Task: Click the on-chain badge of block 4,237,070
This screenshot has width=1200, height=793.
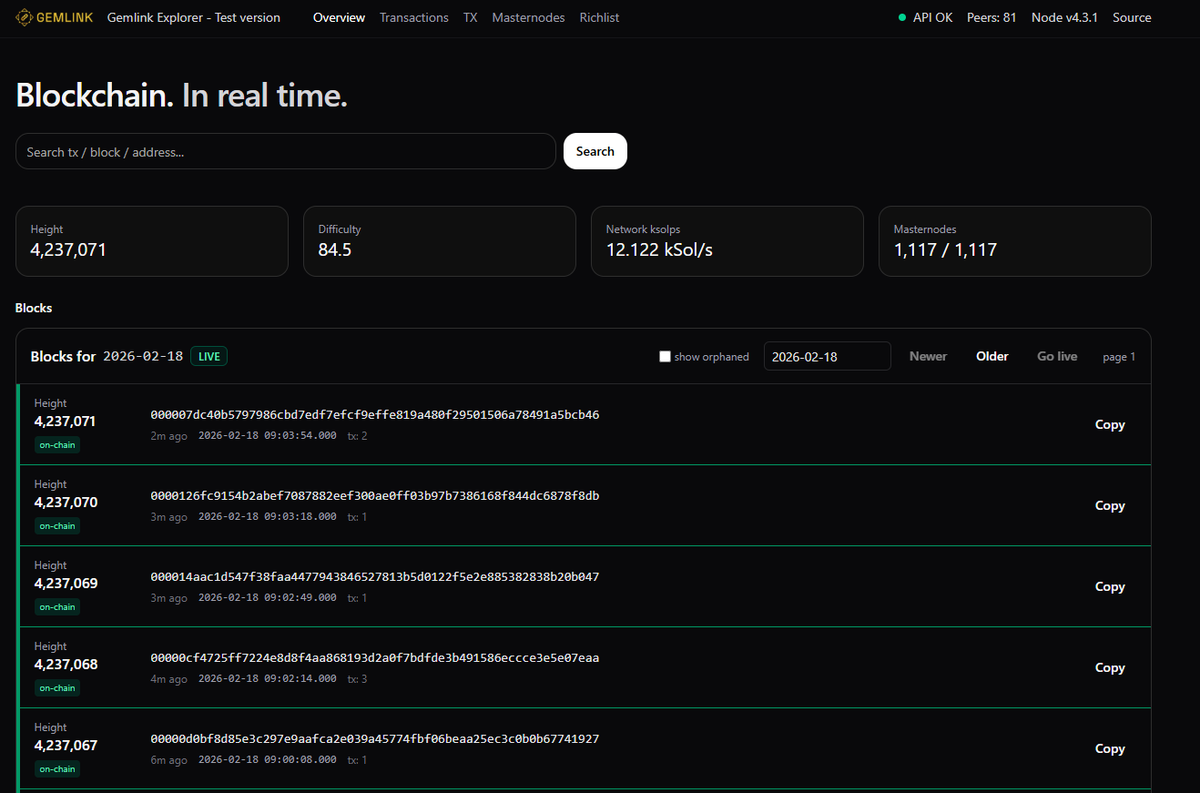Action: (57, 526)
